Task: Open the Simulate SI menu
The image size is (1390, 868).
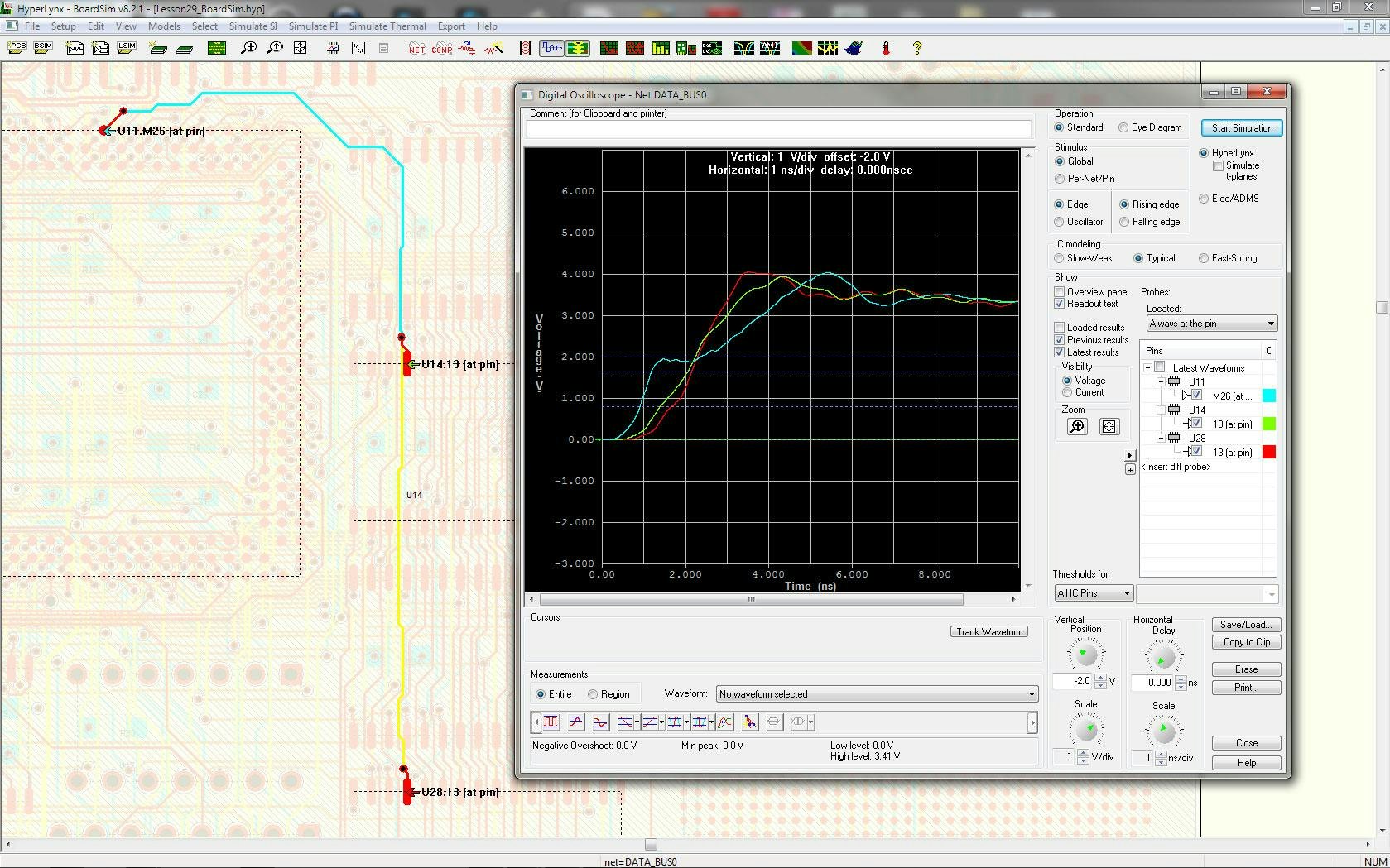Action: pos(253,26)
